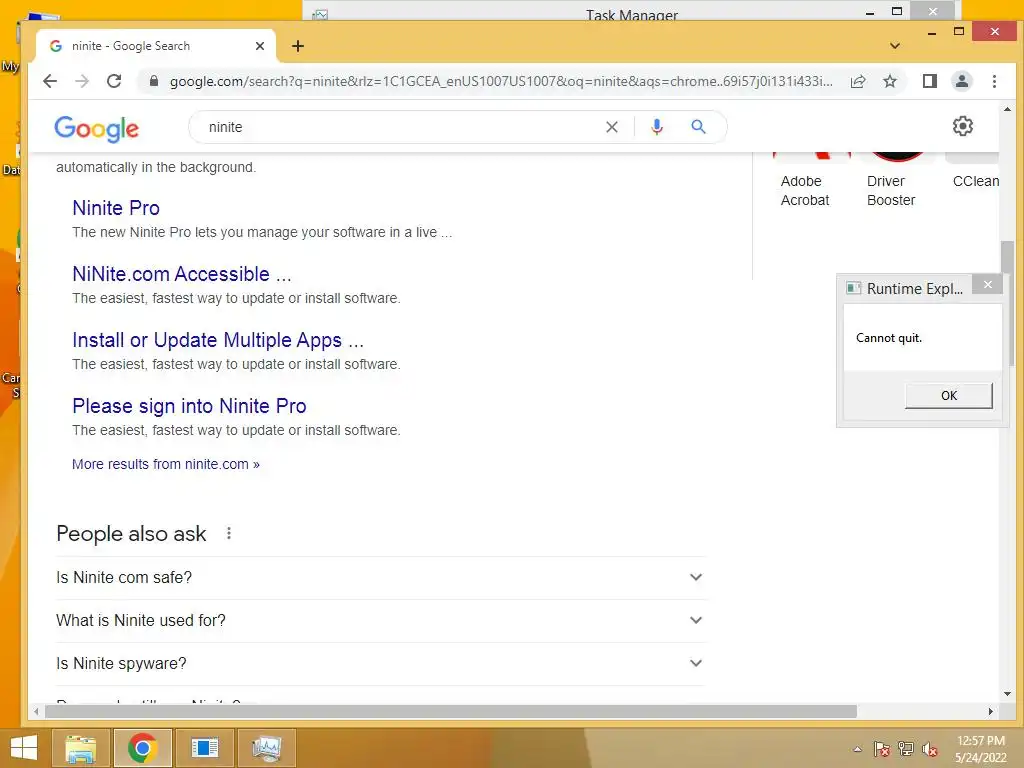Click OK in Runtime Explorer dialog
1024x768 pixels.
[x=948, y=396]
